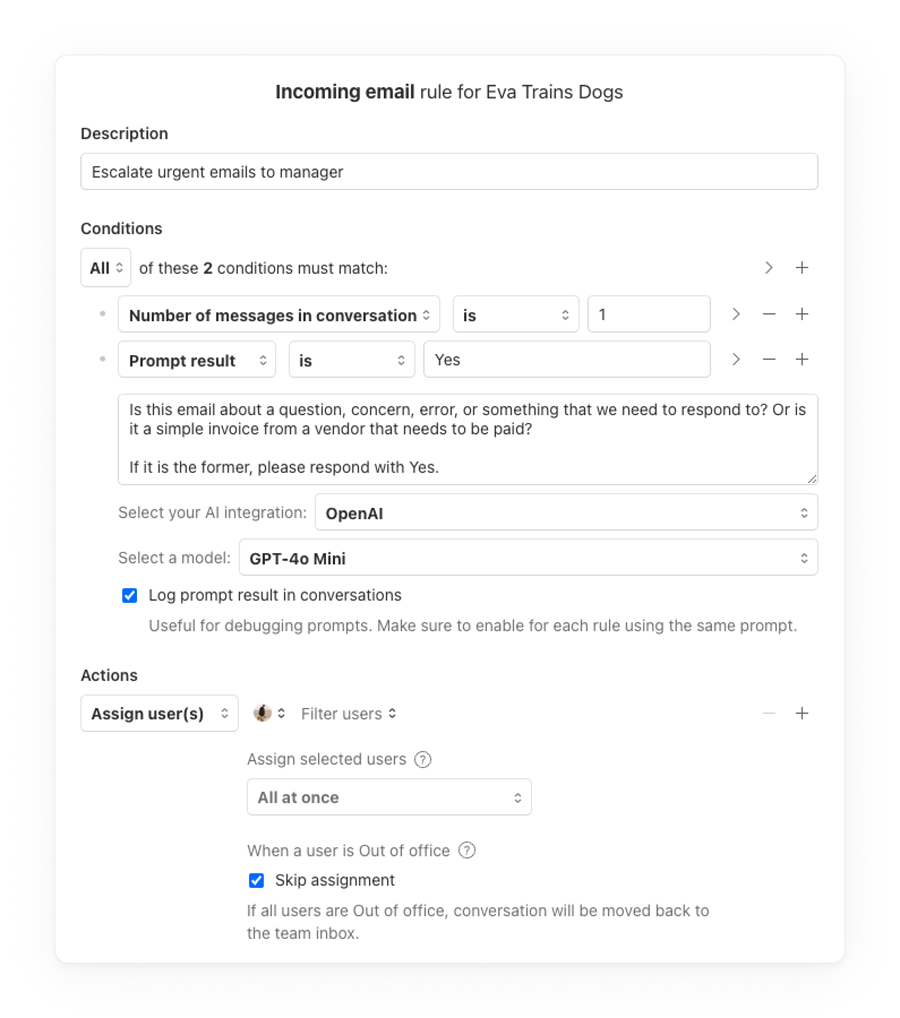
Task: Remove the Prompt result condition
Action: 768,360
